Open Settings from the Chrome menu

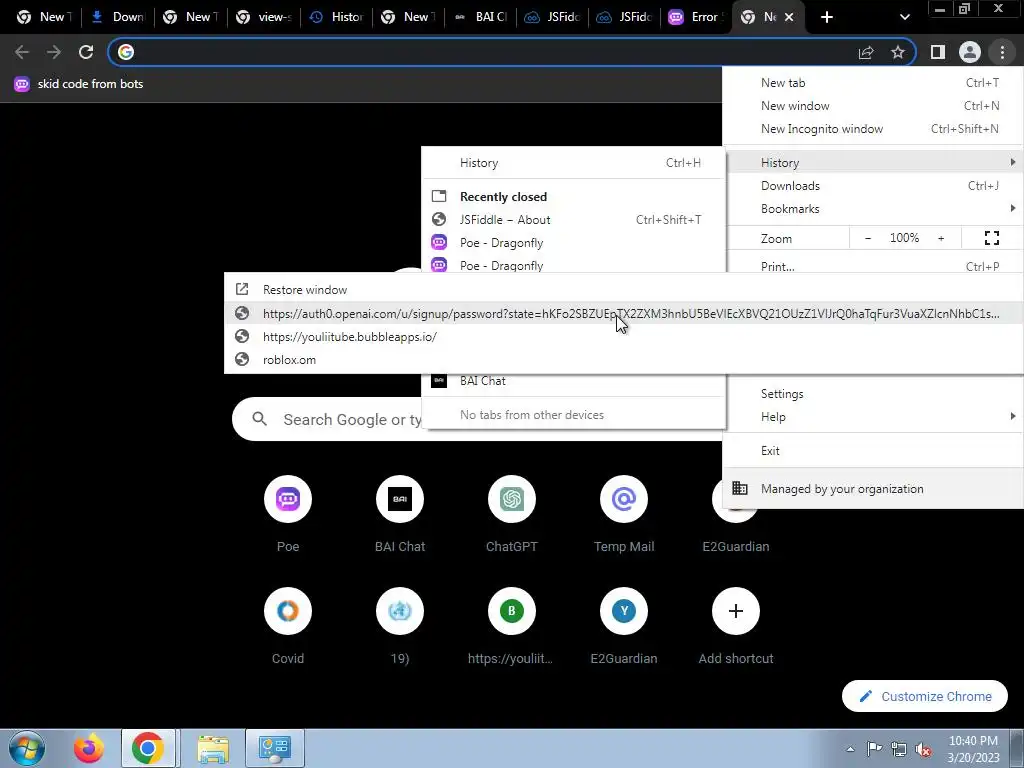[873, 394]
